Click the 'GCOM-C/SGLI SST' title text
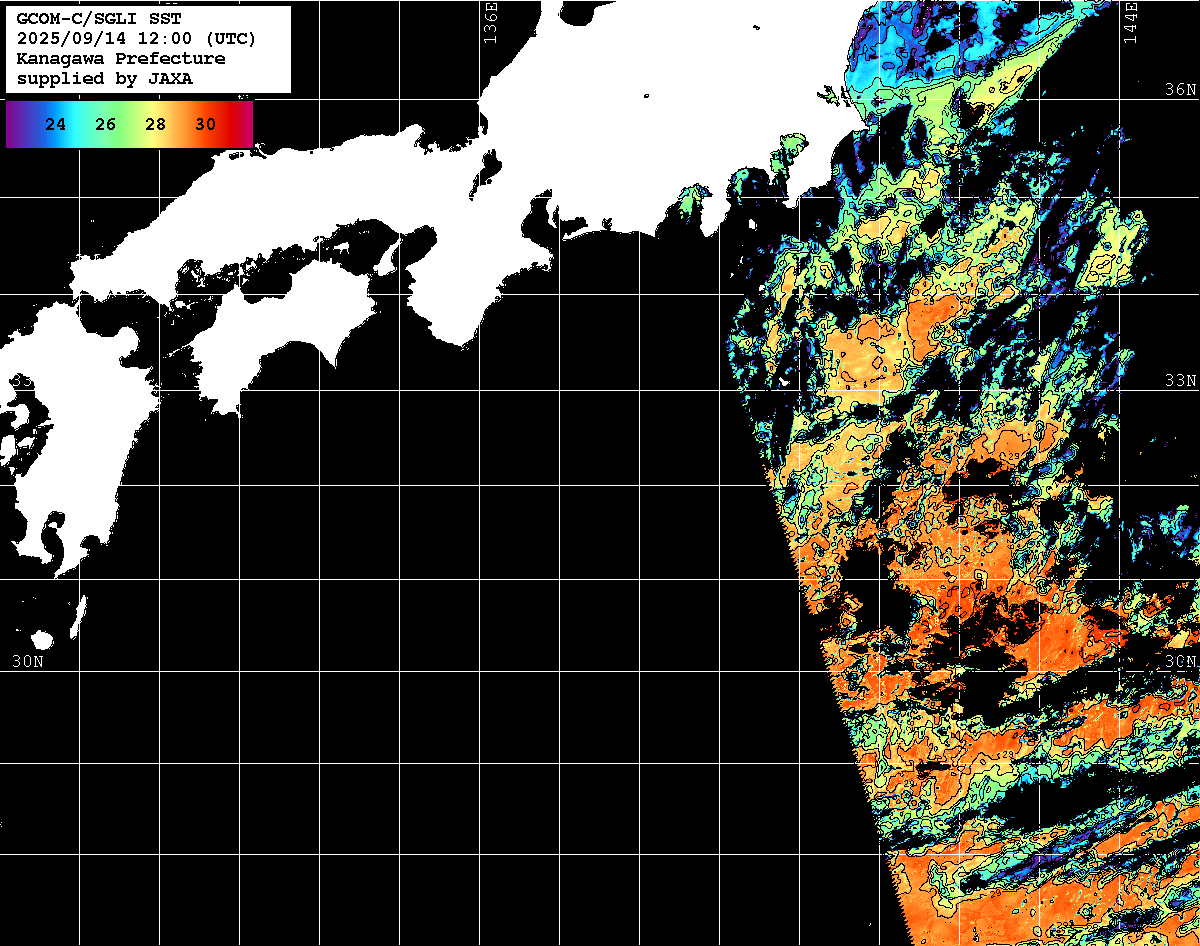This screenshot has height=946, width=1200. pos(99,19)
